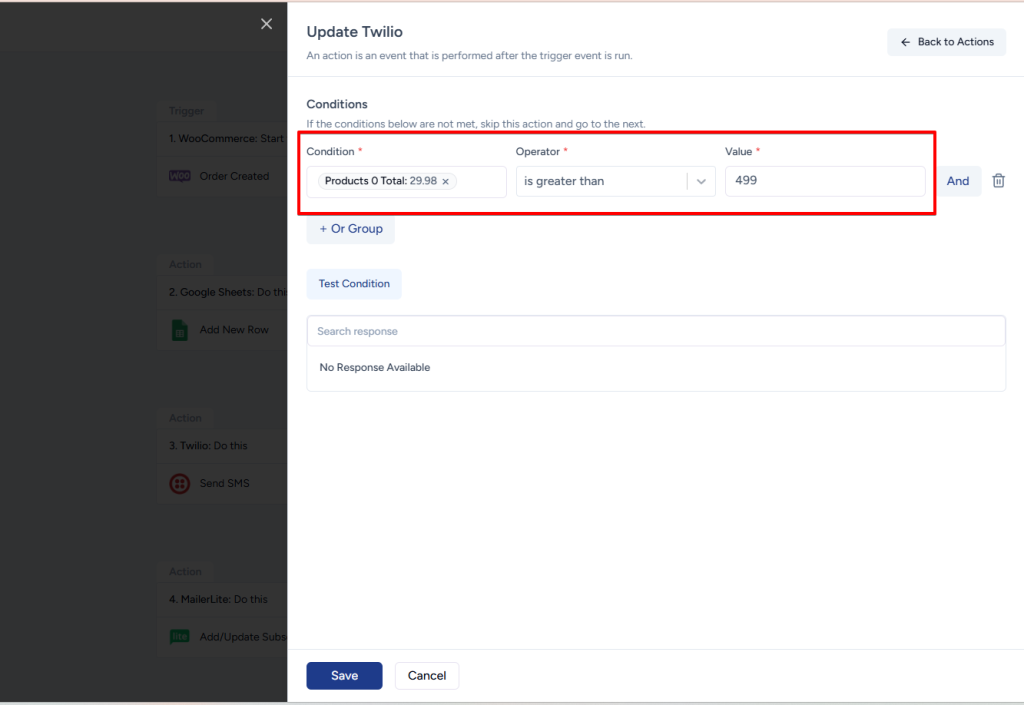
Task: Click the Search response field
Action: click(x=655, y=331)
